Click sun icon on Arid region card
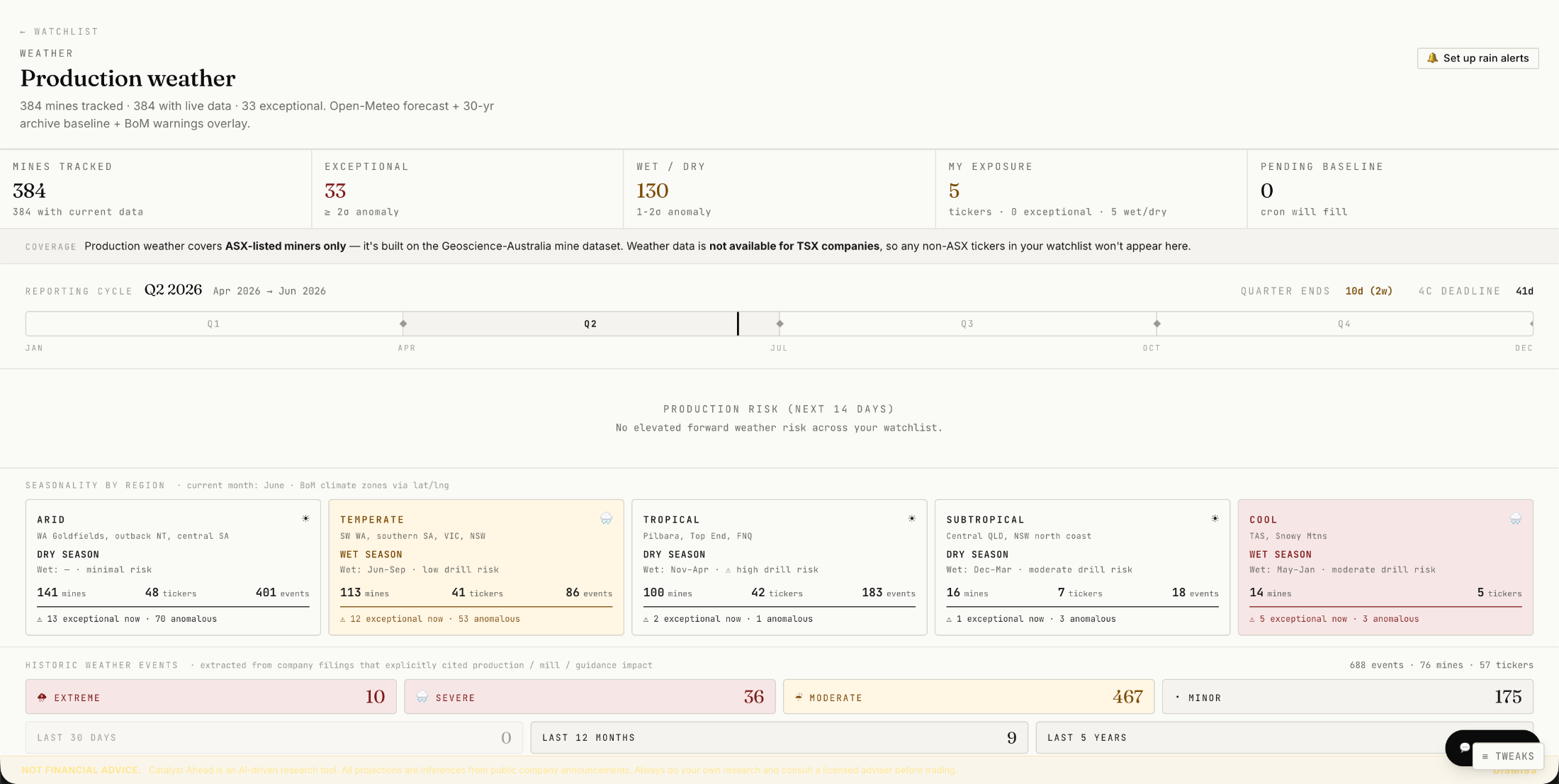Image resolution: width=1559 pixels, height=784 pixels. [305, 518]
